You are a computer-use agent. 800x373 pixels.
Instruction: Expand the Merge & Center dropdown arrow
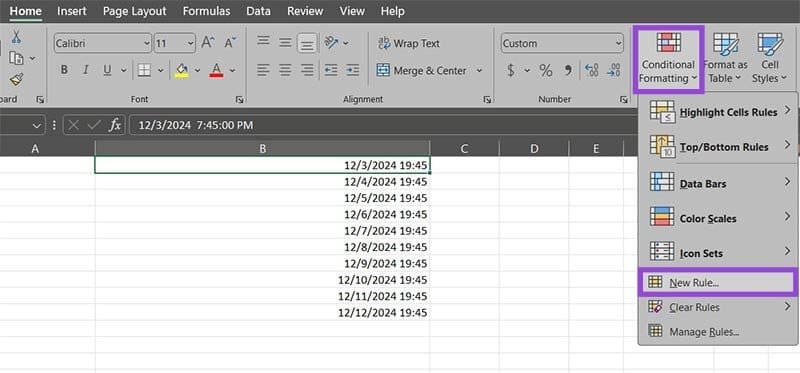coord(479,71)
